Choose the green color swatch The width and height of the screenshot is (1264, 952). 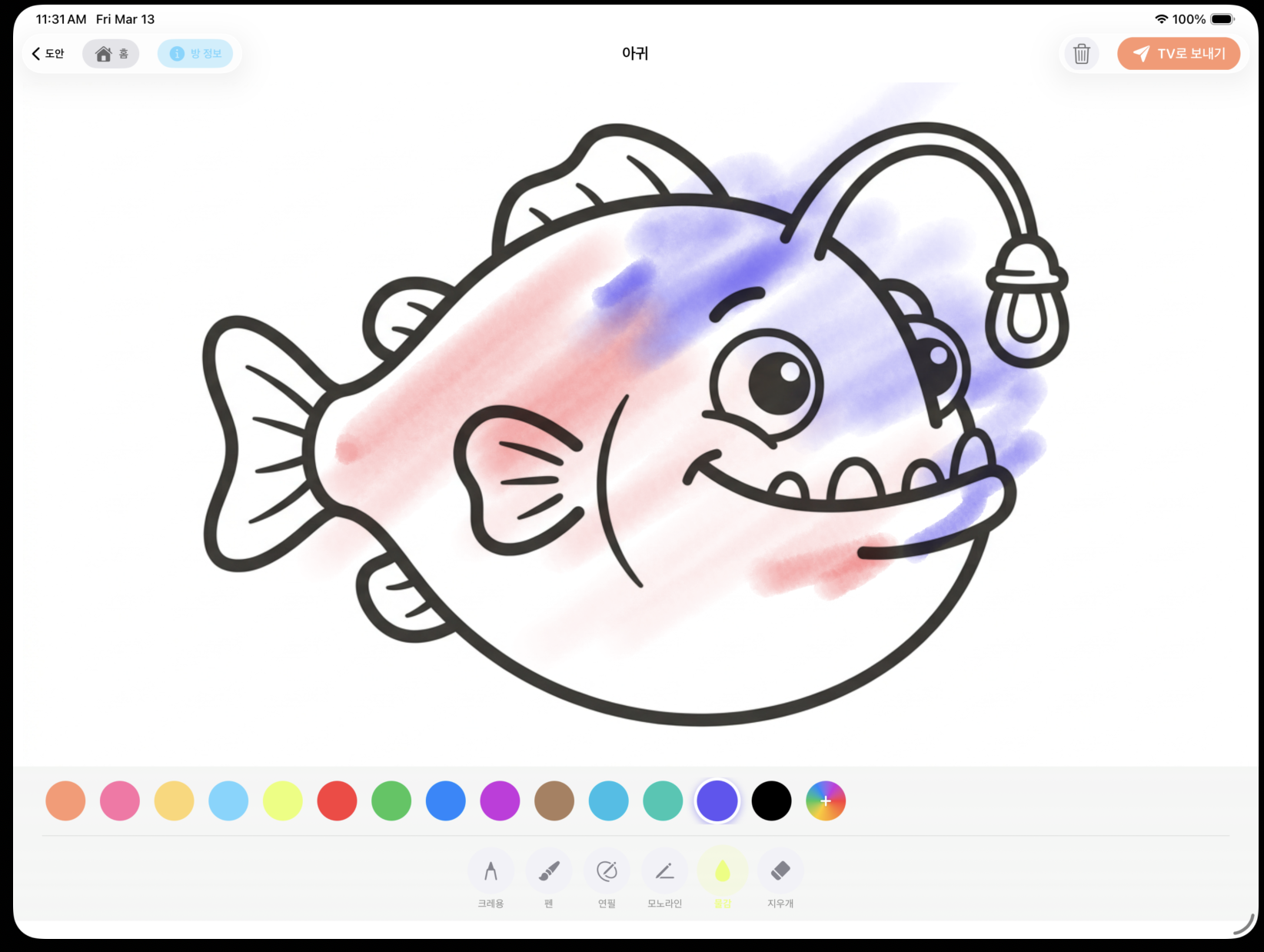point(391,801)
